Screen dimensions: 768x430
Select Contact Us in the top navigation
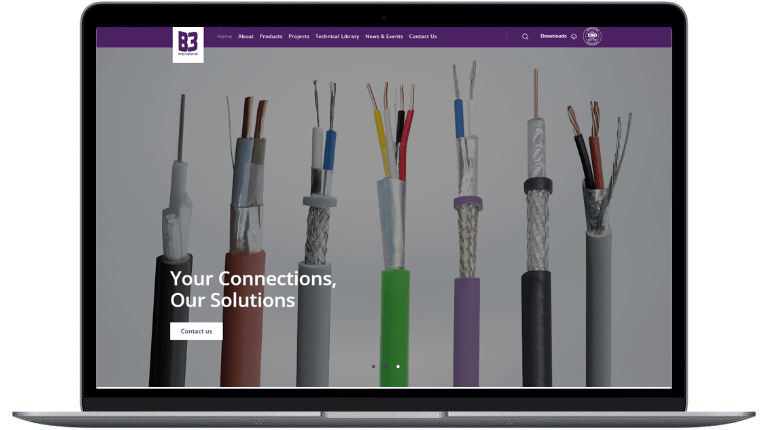423,36
